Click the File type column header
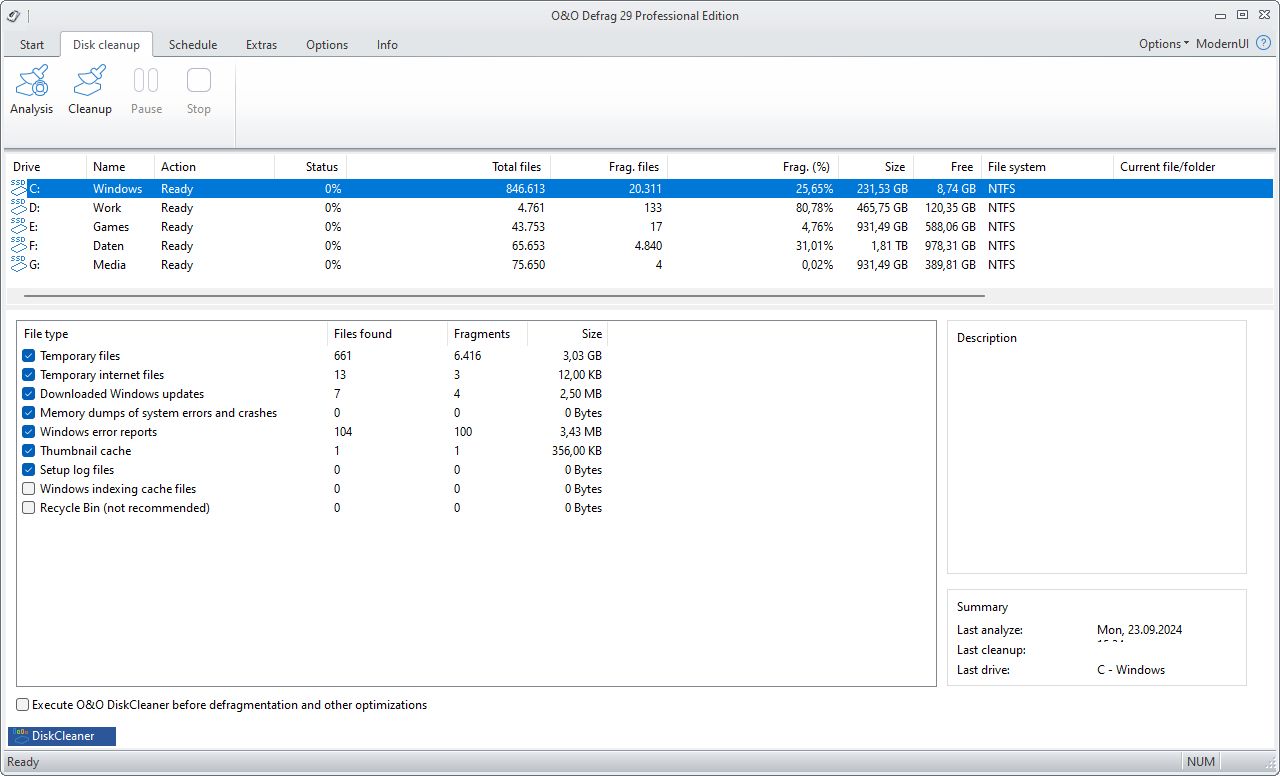 coord(173,334)
